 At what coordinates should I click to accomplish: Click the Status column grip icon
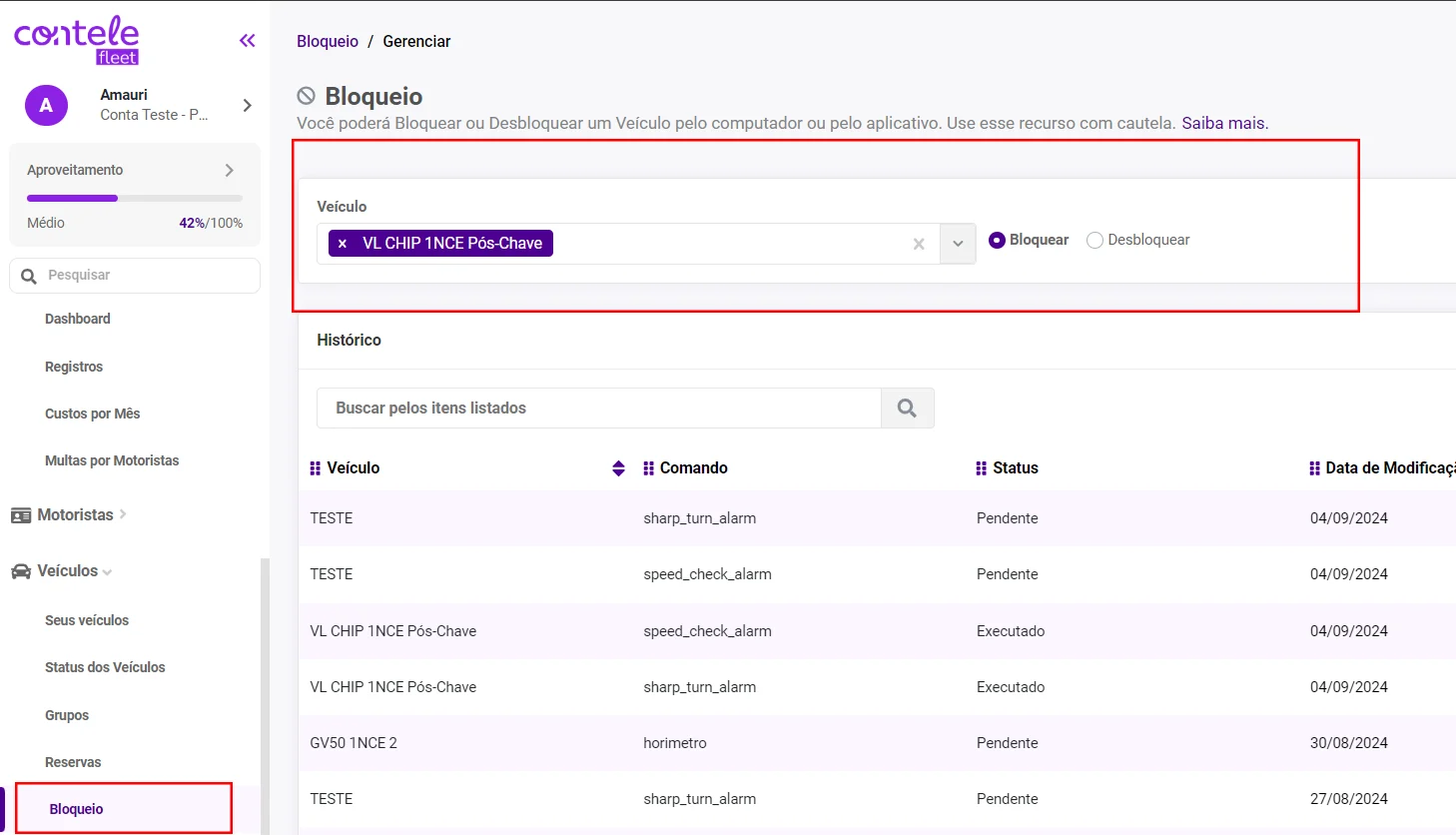(981, 468)
